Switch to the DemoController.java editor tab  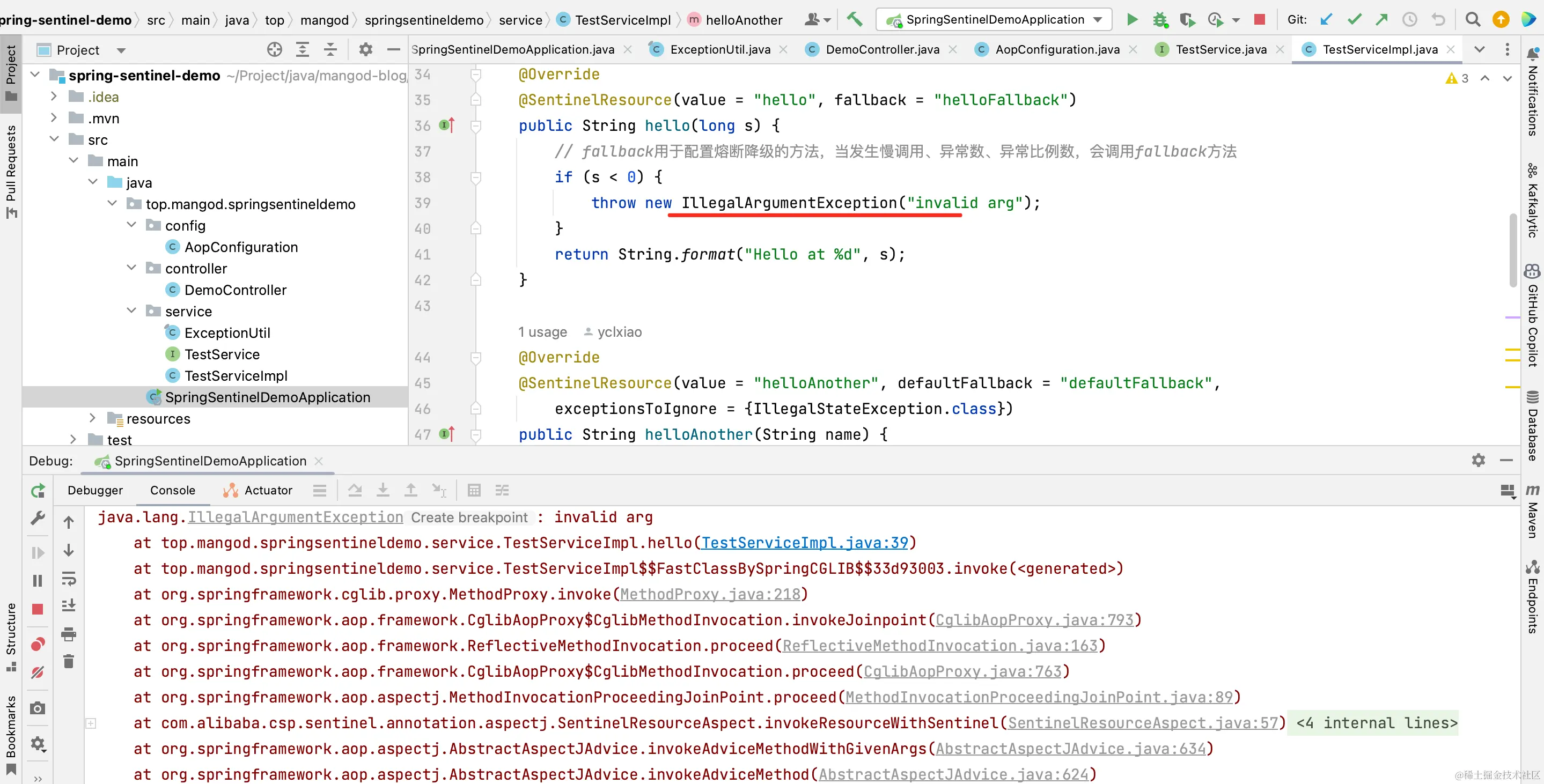(881, 50)
